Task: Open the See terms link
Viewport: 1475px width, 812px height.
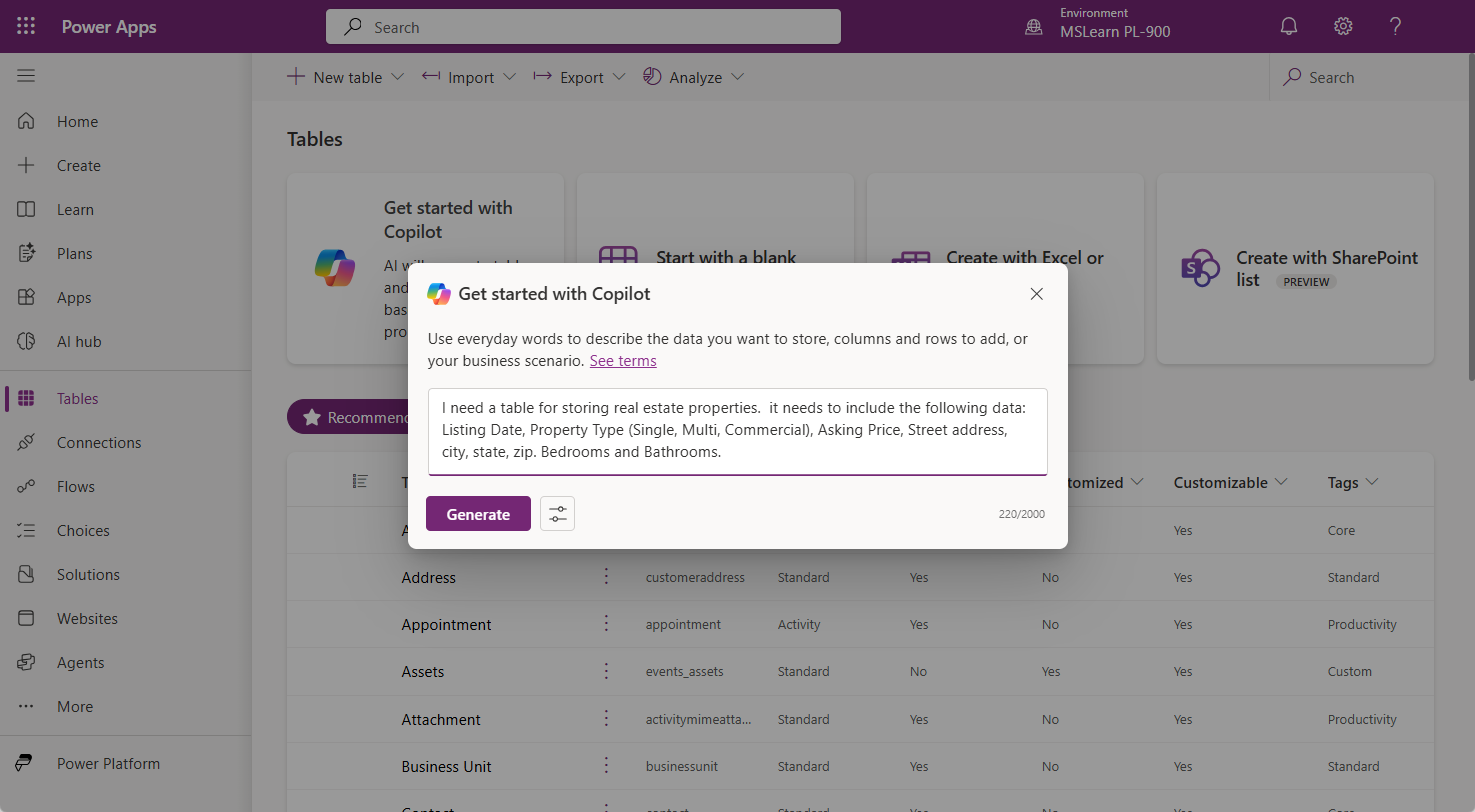Action: click(x=623, y=360)
